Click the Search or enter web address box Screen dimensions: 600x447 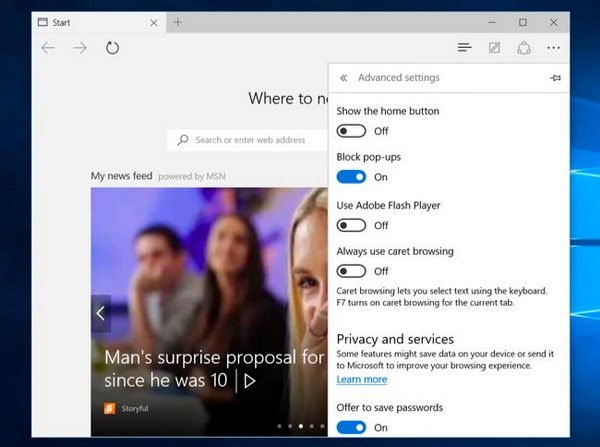tap(250, 140)
